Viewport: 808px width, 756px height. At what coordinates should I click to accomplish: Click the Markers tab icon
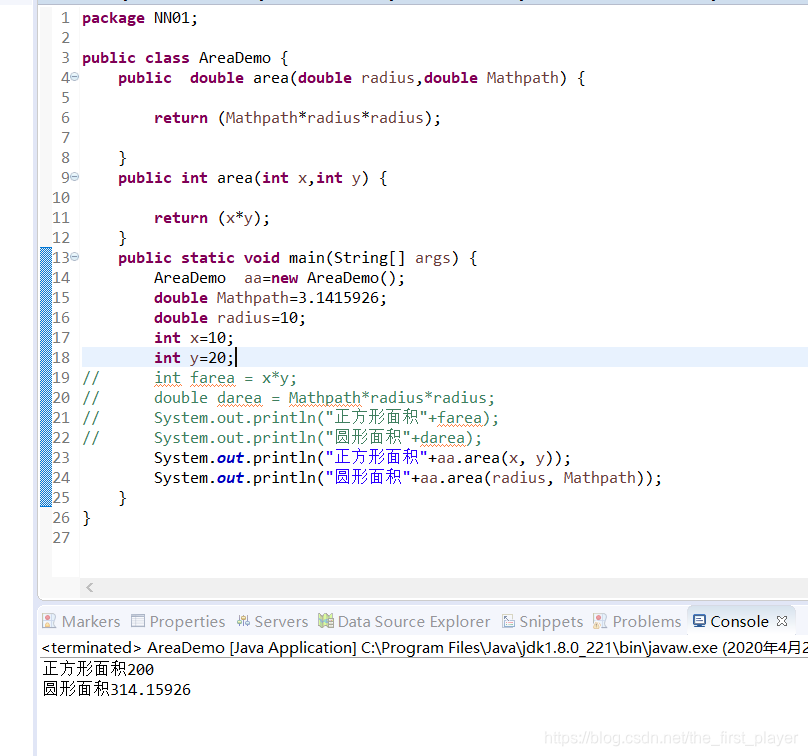coord(49,621)
